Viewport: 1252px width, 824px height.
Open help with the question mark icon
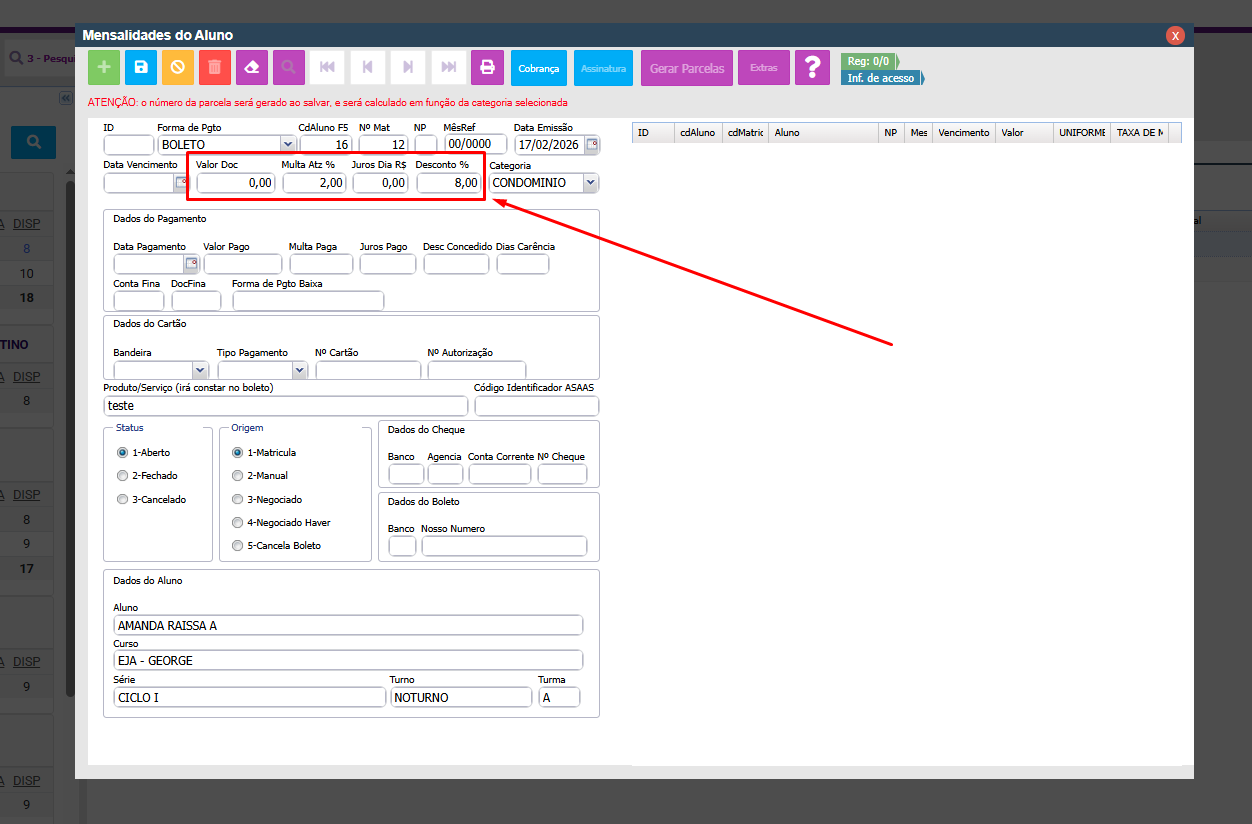tap(812, 68)
